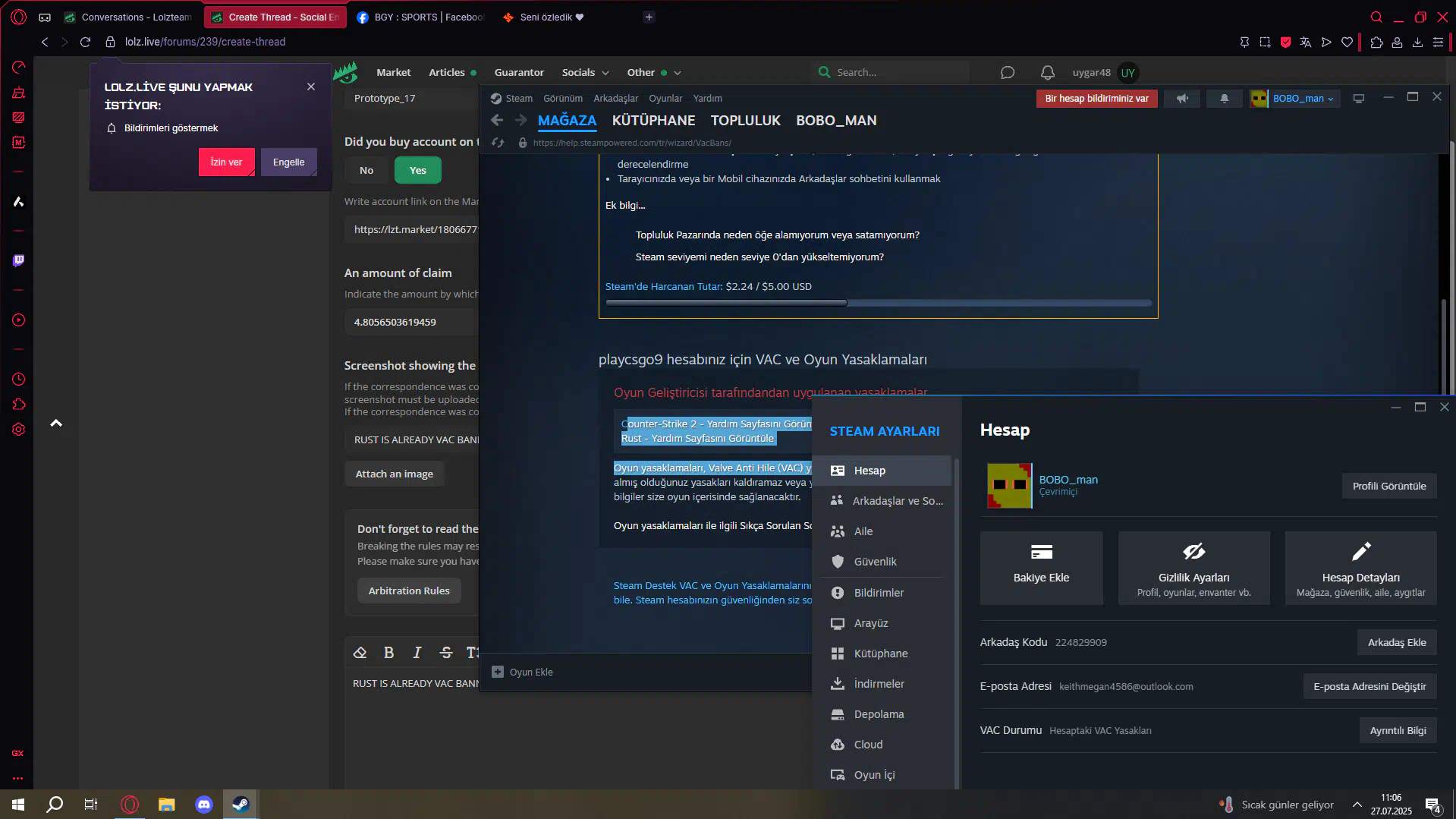
Task: Open Twitch icon in Opera sidebar
Action: (x=19, y=260)
